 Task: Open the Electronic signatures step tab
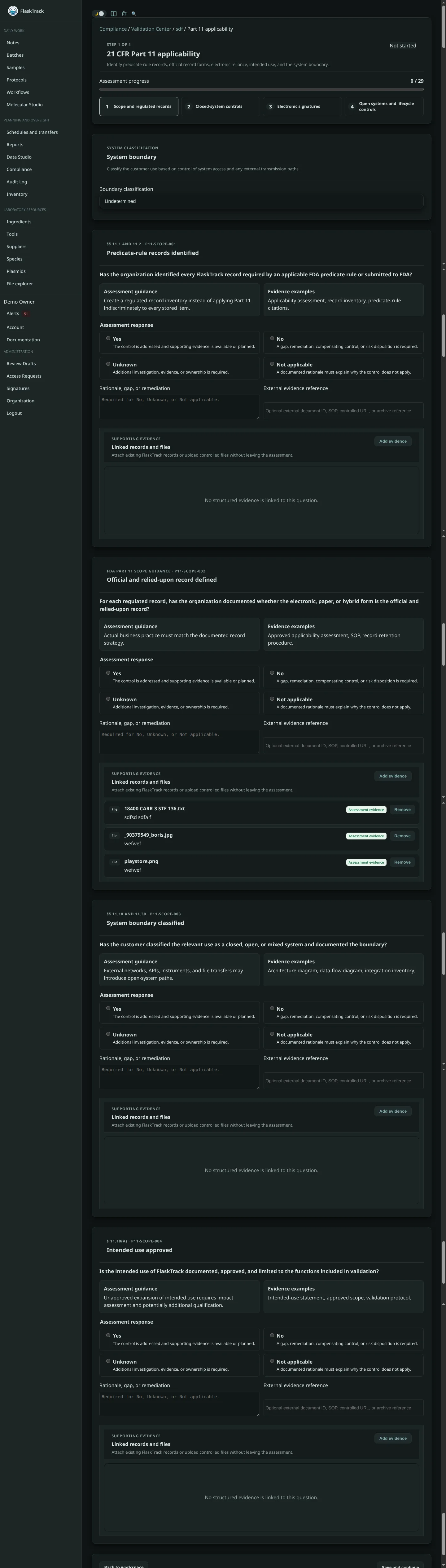[302, 107]
